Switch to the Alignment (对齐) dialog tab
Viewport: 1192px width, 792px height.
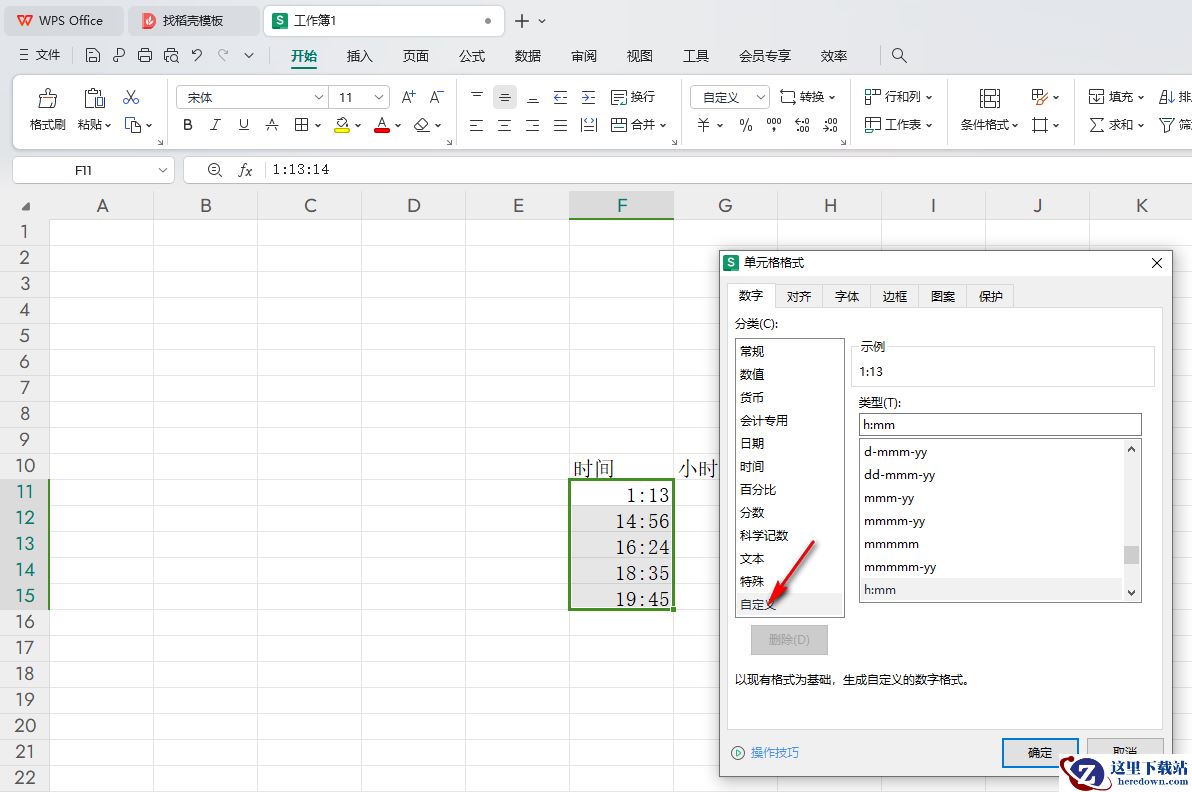[x=798, y=296]
